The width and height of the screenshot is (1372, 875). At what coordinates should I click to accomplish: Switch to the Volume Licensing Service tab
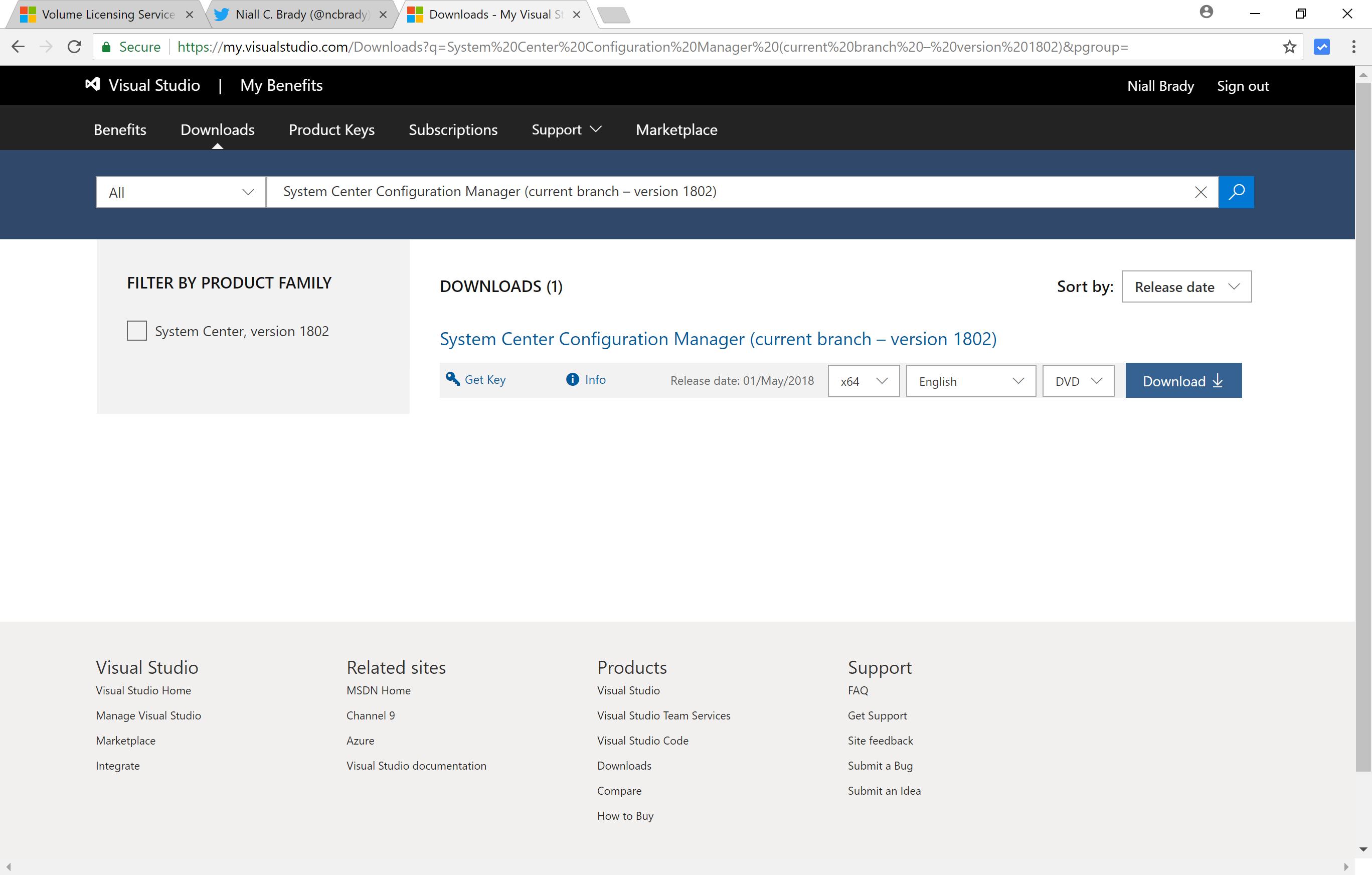pos(108,15)
